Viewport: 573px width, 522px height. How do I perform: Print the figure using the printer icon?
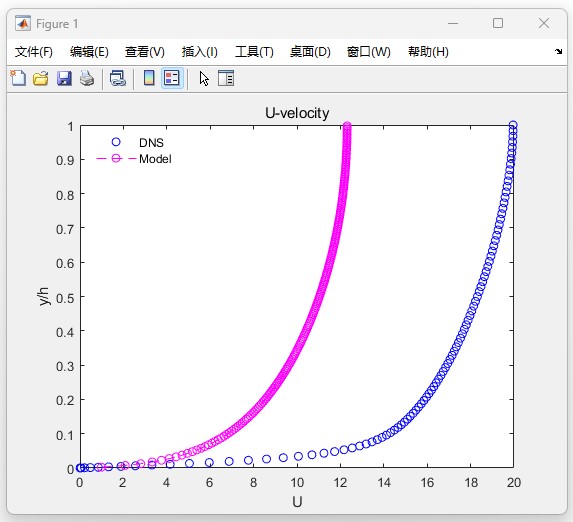click(87, 79)
